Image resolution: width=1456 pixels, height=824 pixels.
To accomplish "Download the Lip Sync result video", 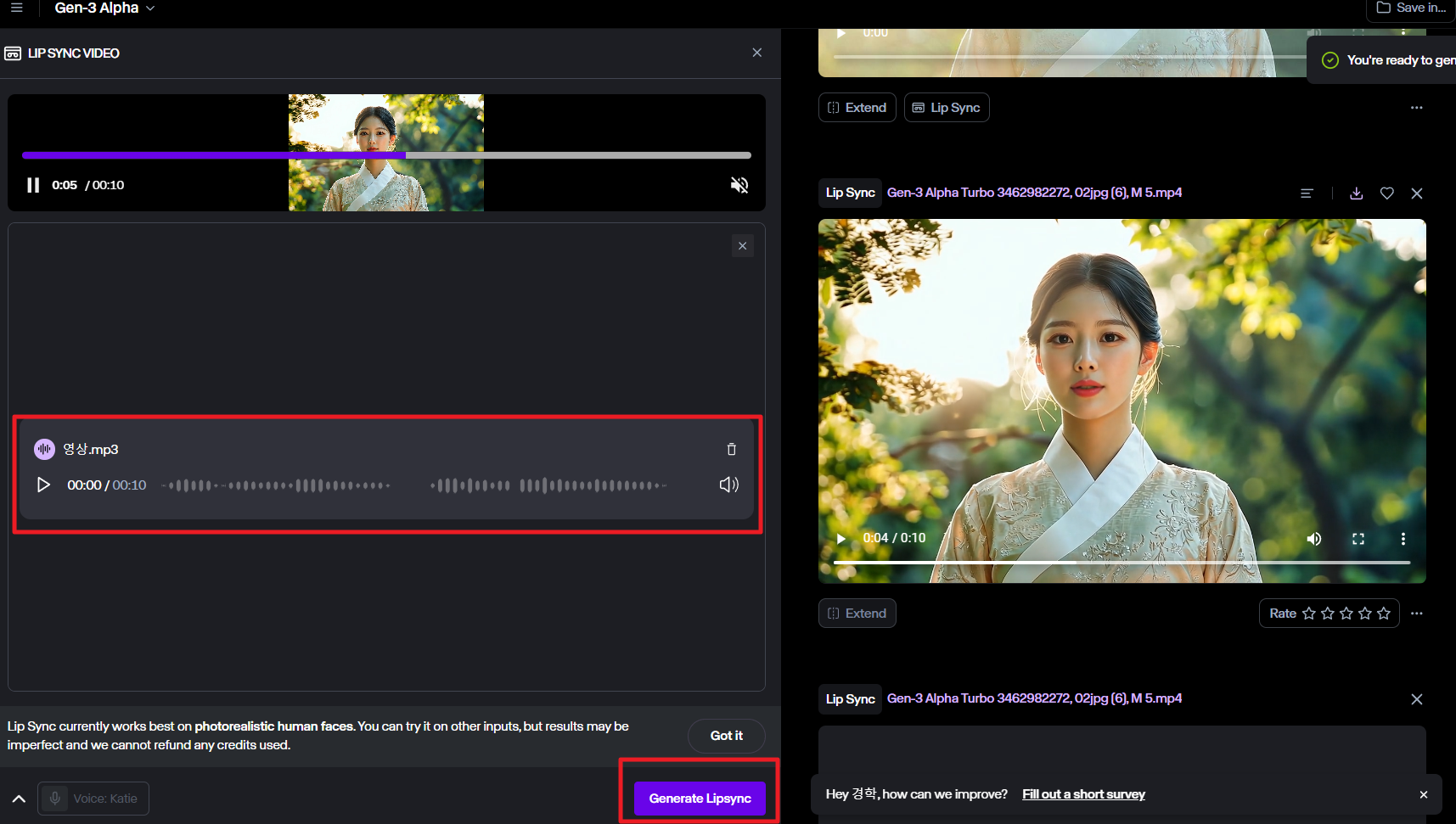I will [1356, 193].
